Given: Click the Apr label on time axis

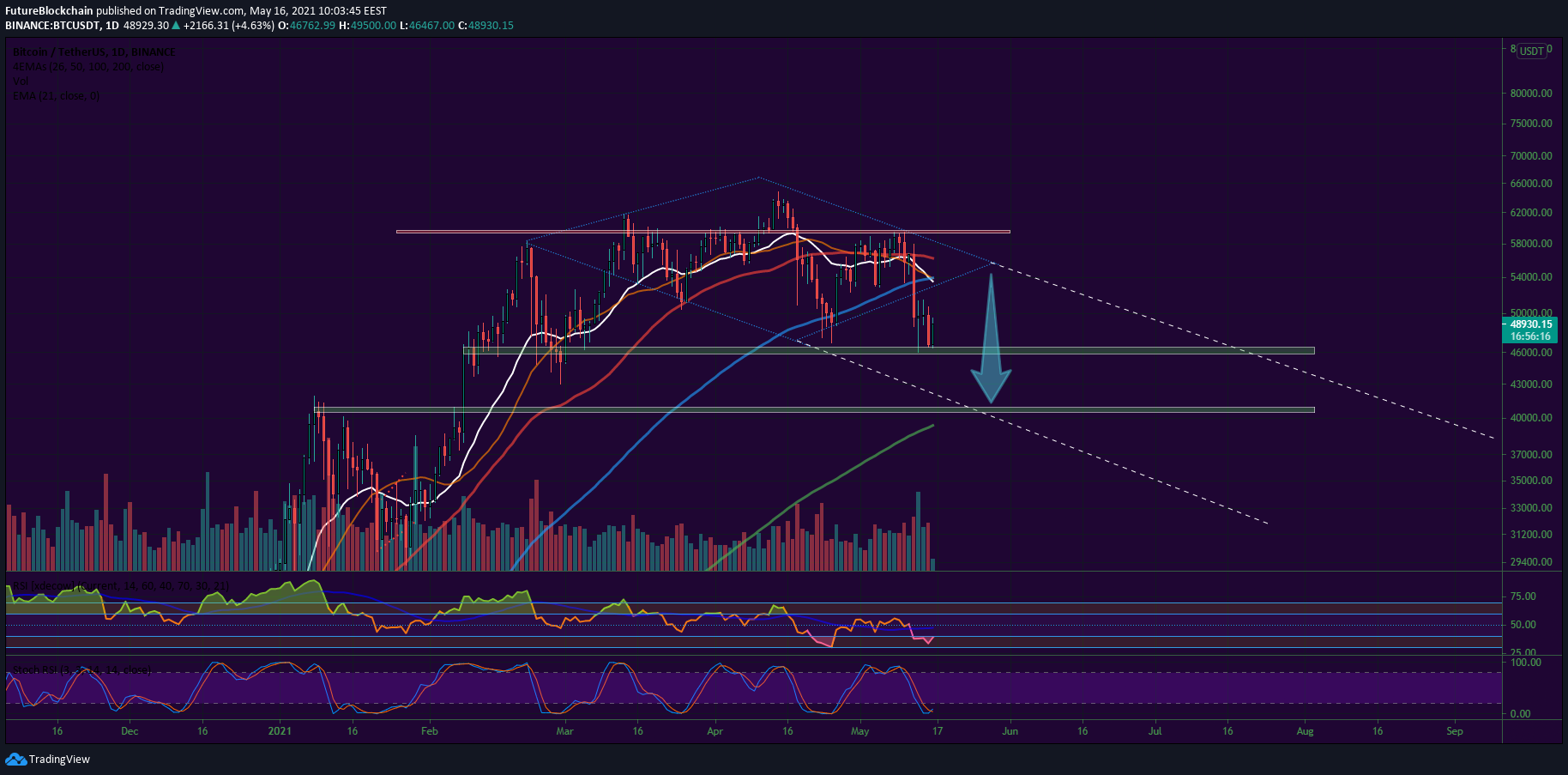Looking at the screenshot, I should tap(715, 731).
